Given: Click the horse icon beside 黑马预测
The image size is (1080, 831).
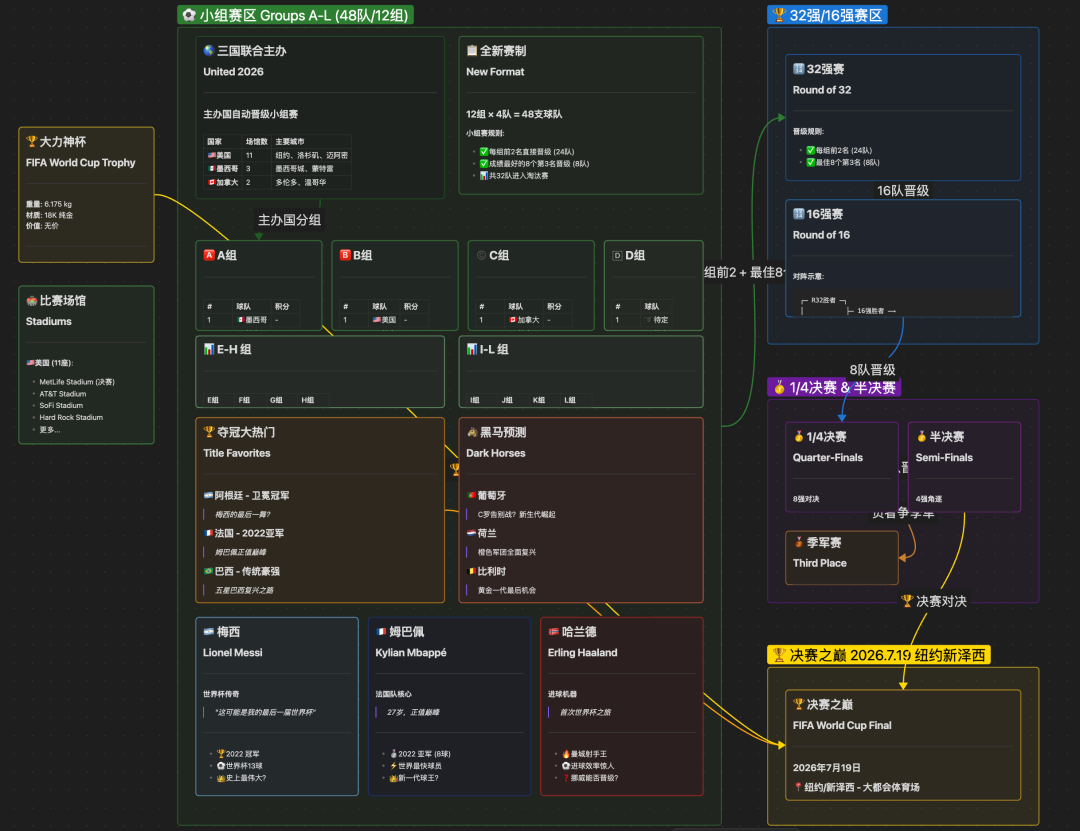Looking at the screenshot, I should [472, 432].
